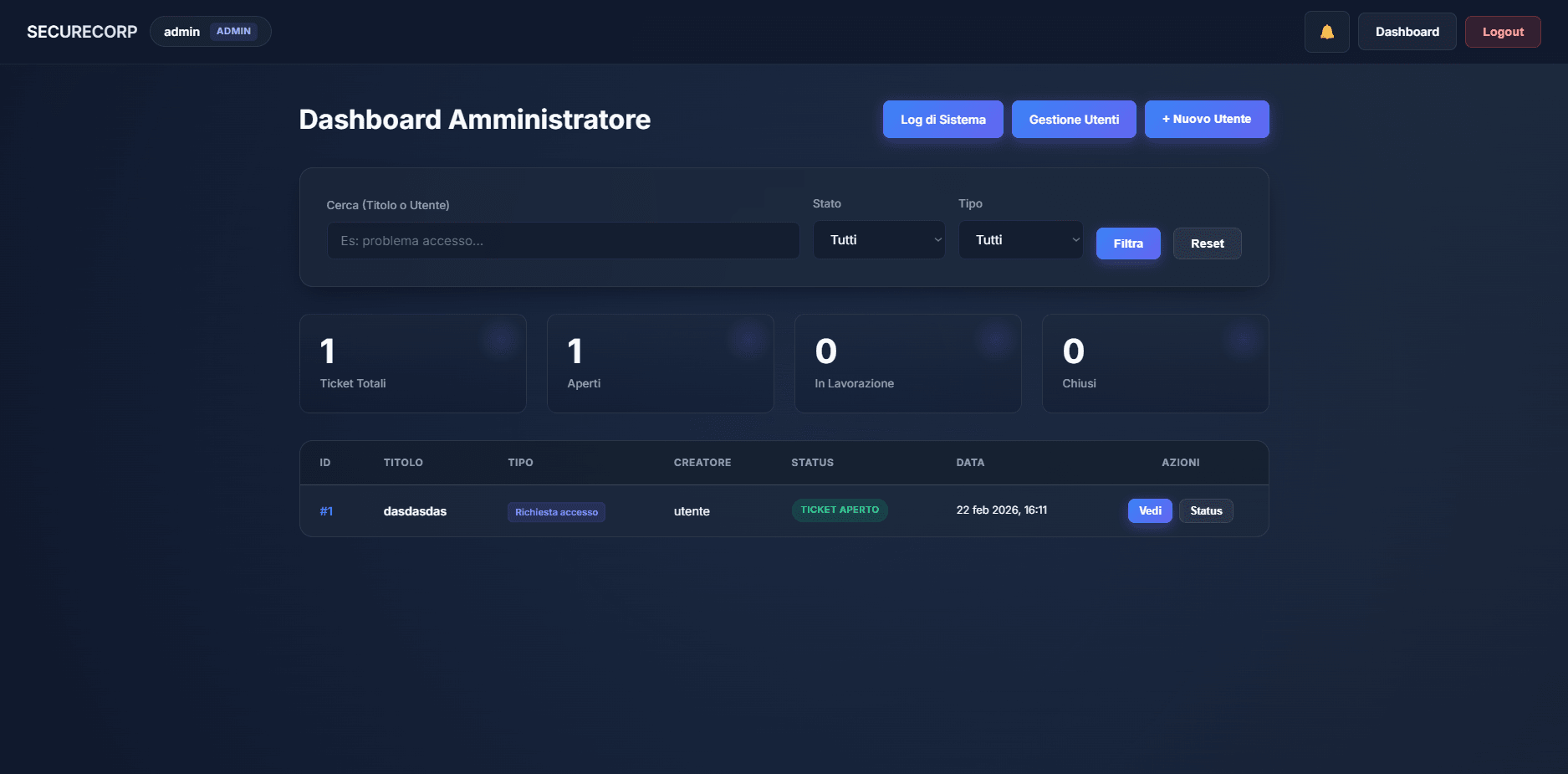The height and width of the screenshot is (774, 1568).
Task: Click the Dashboard button in the header
Action: pos(1407,32)
